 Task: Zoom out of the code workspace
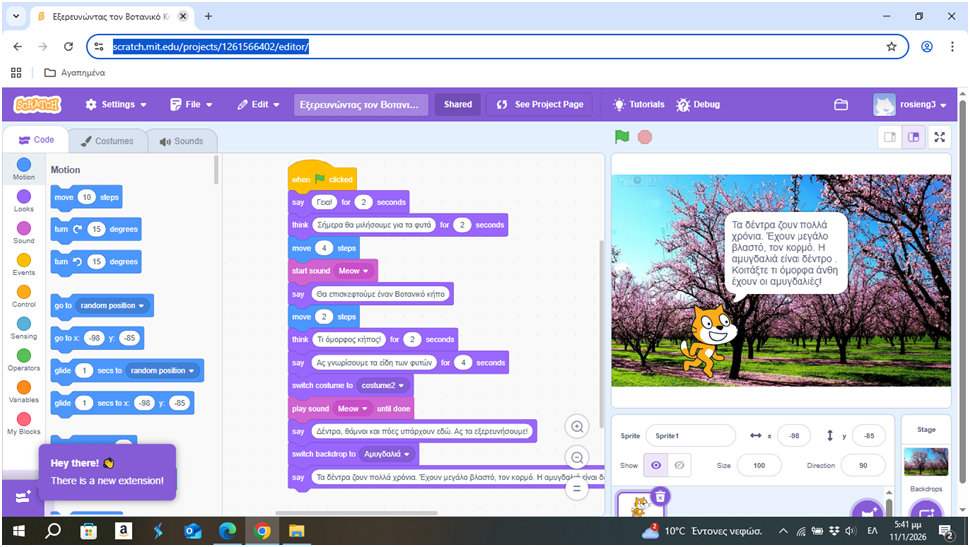577,458
